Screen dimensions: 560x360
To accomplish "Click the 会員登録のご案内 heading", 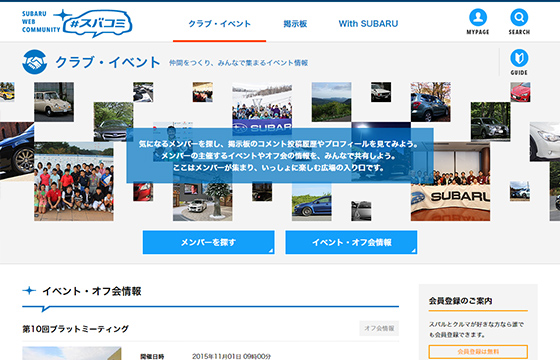I will (x=460, y=301).
